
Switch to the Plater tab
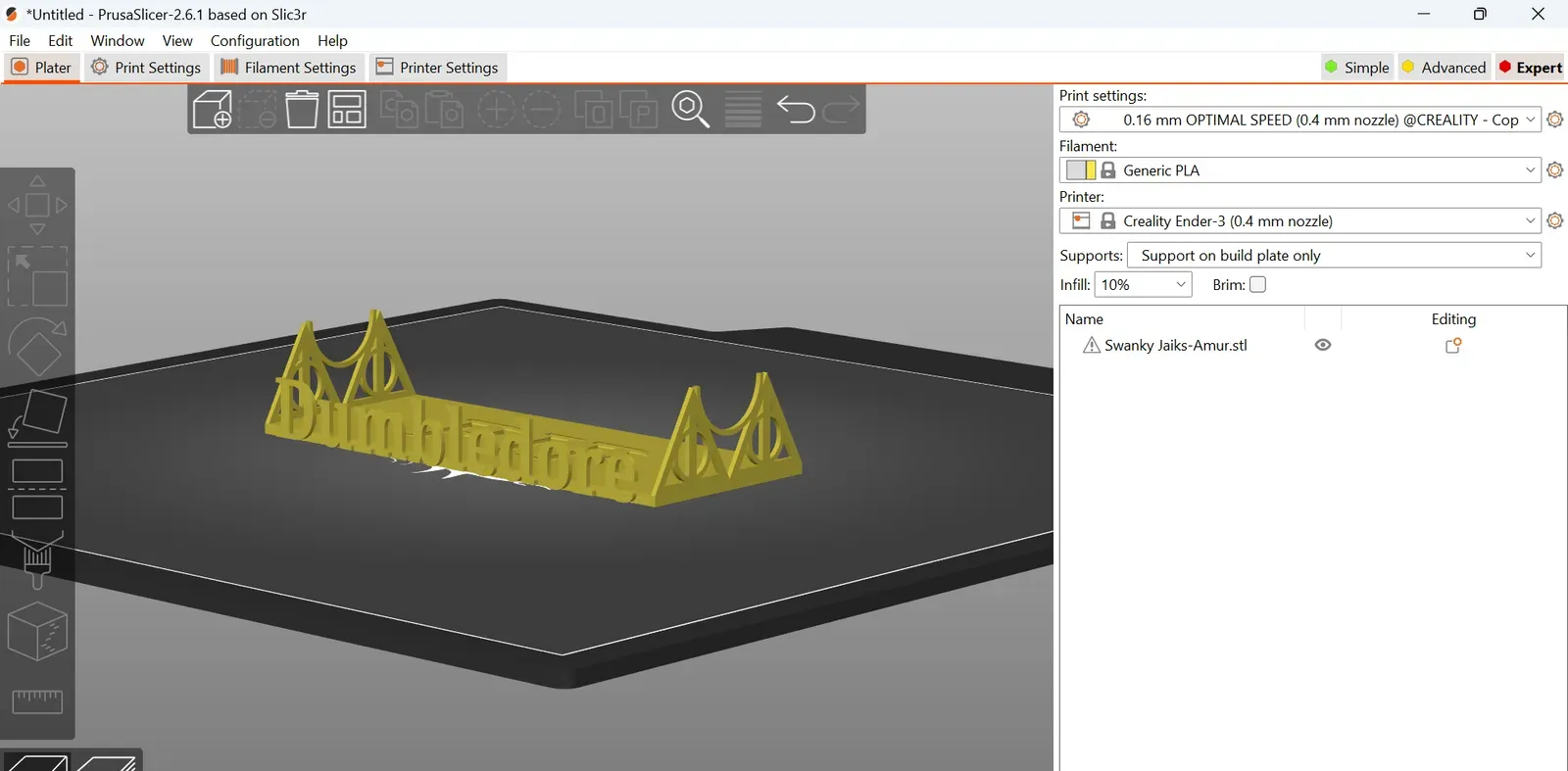(41, 68)
